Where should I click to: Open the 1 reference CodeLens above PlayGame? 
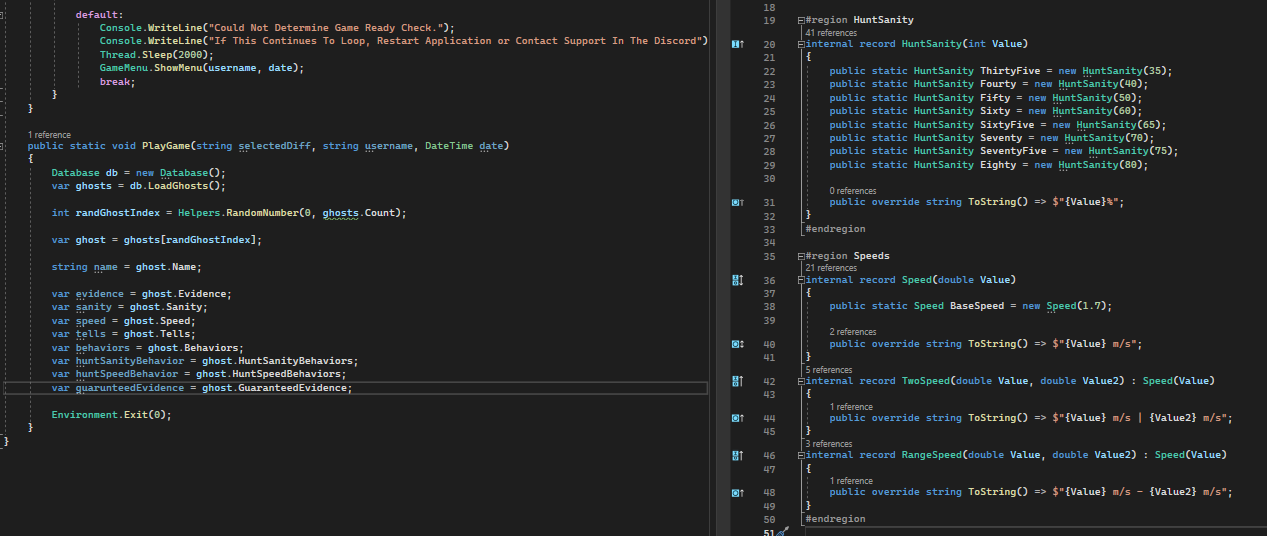49,134
